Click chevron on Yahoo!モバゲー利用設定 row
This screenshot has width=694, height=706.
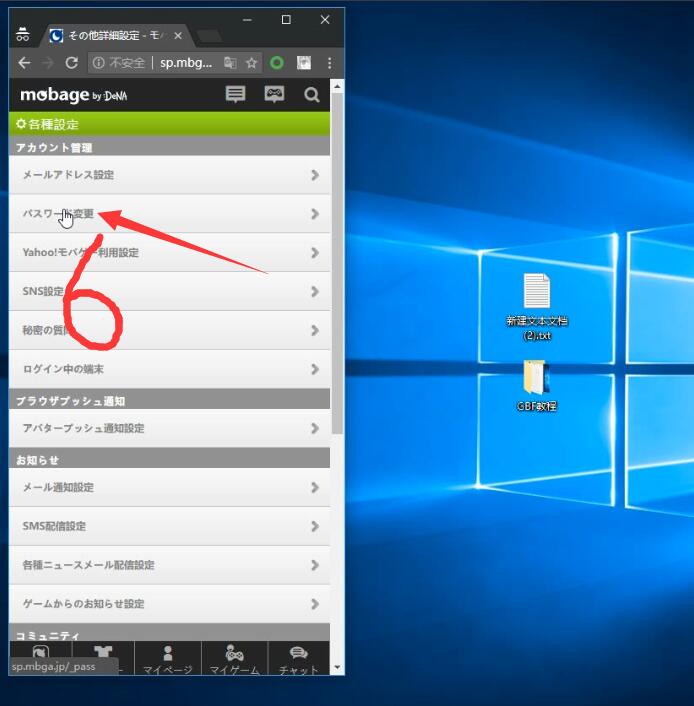315,253
